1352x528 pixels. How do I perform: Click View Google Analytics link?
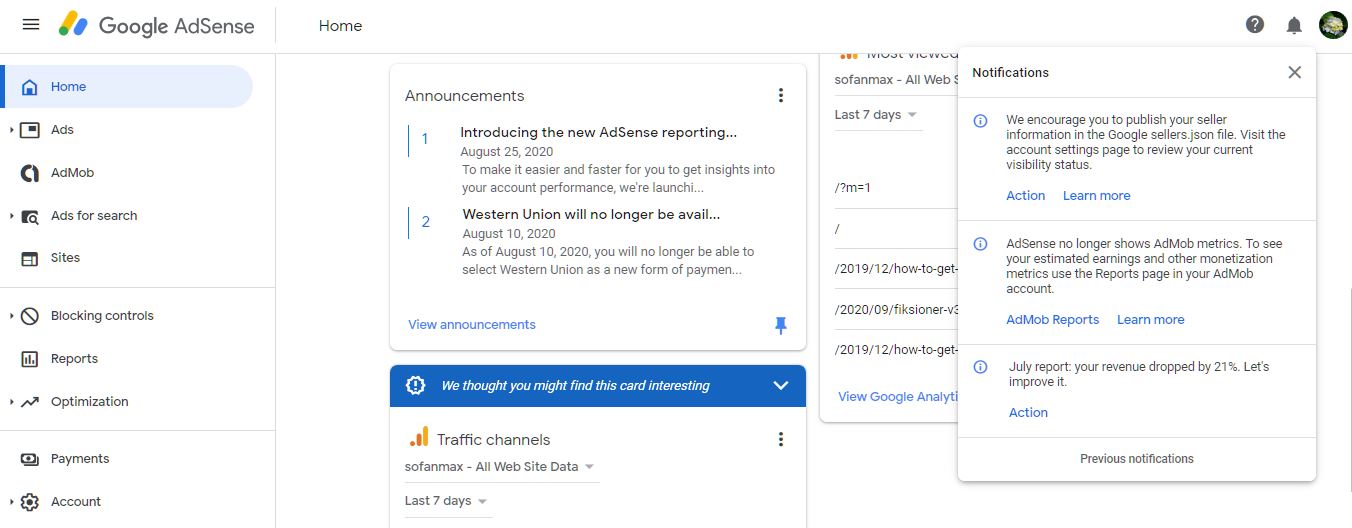(x=898, y=397)
